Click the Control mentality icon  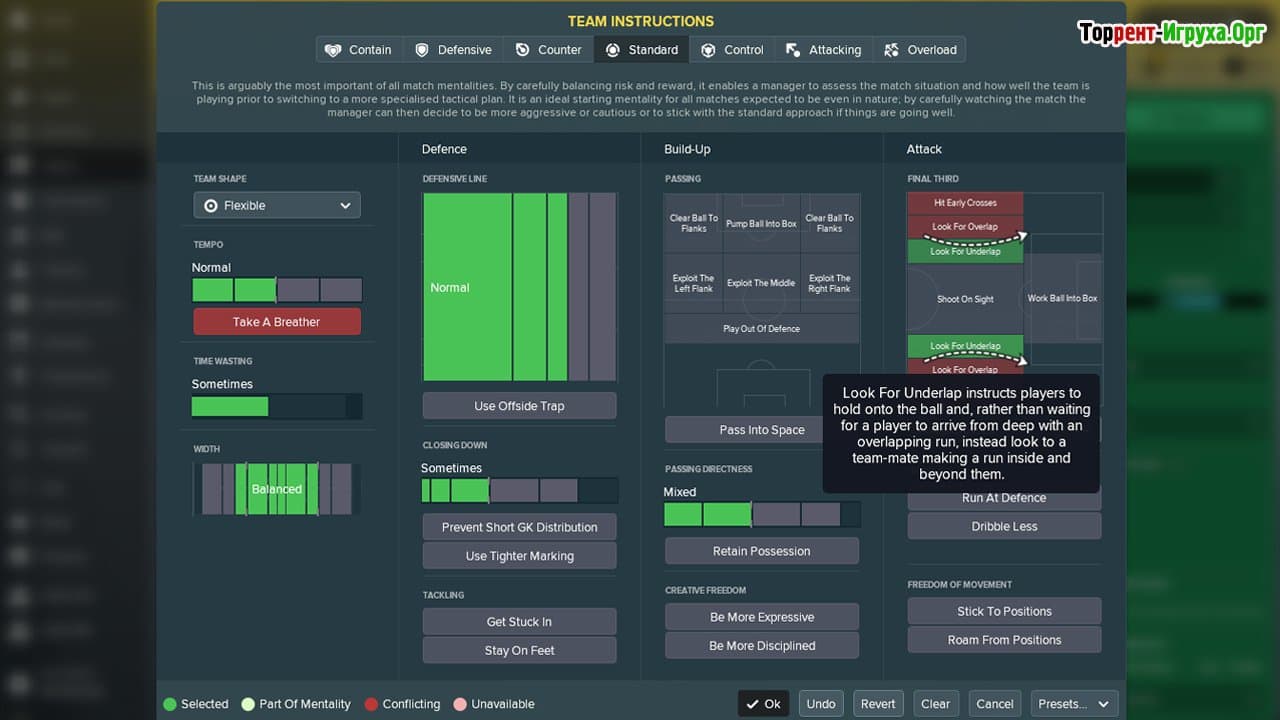click(x=708, y=50)
